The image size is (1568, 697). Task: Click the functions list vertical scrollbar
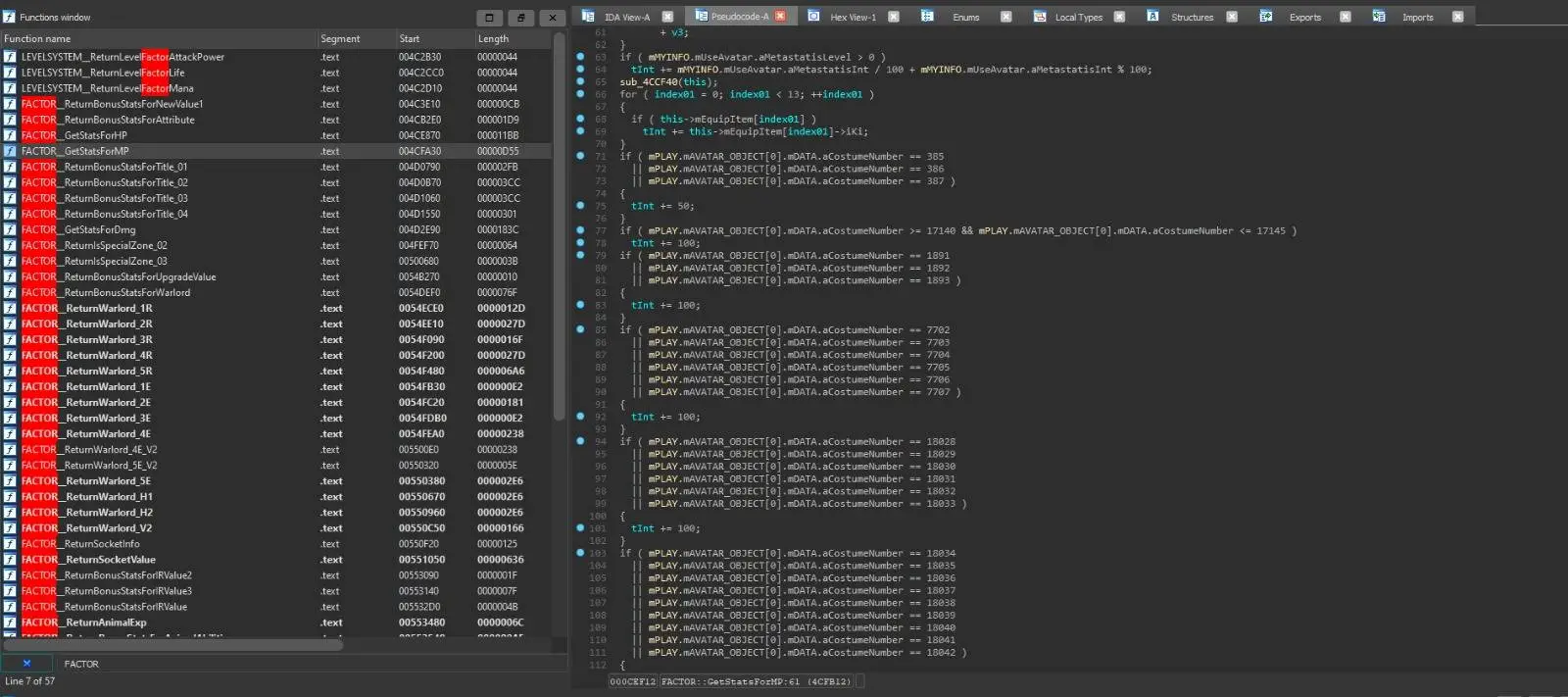(x=560, y=225)
